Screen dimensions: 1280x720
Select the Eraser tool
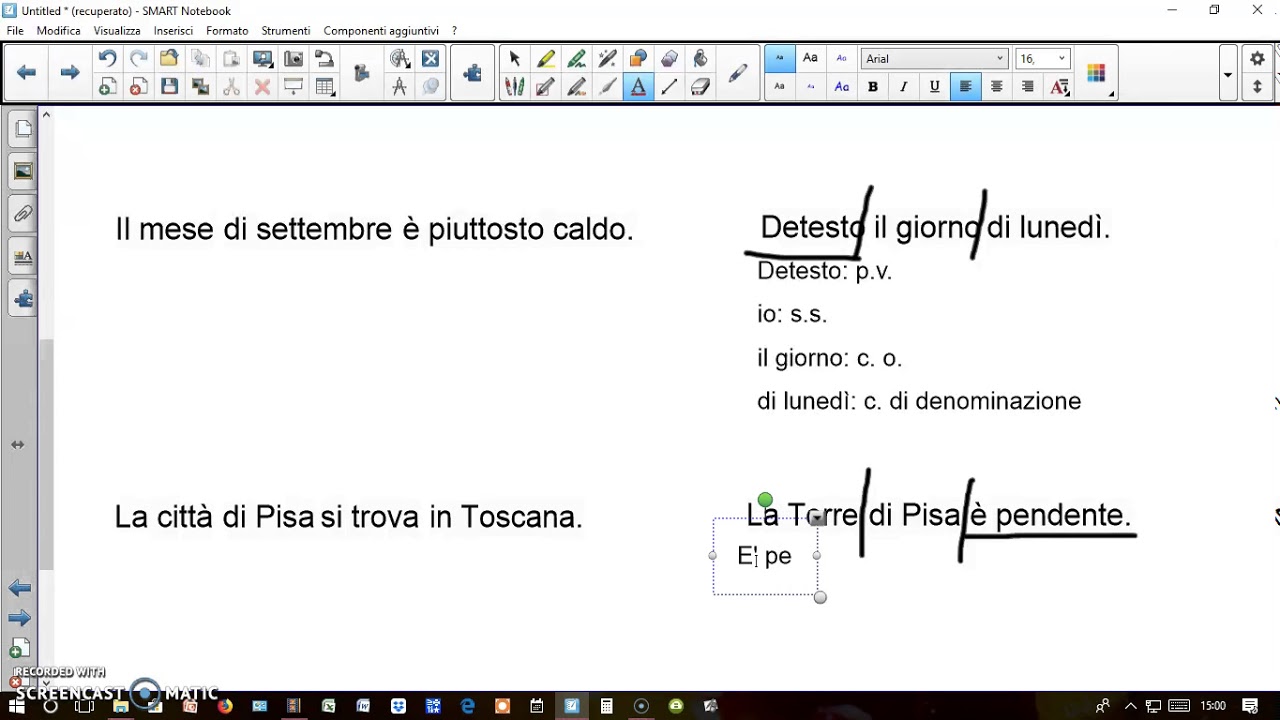tap(700, 87)
